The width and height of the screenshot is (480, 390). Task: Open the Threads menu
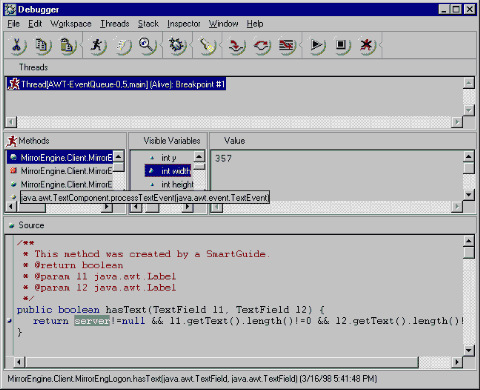point(115,24)
